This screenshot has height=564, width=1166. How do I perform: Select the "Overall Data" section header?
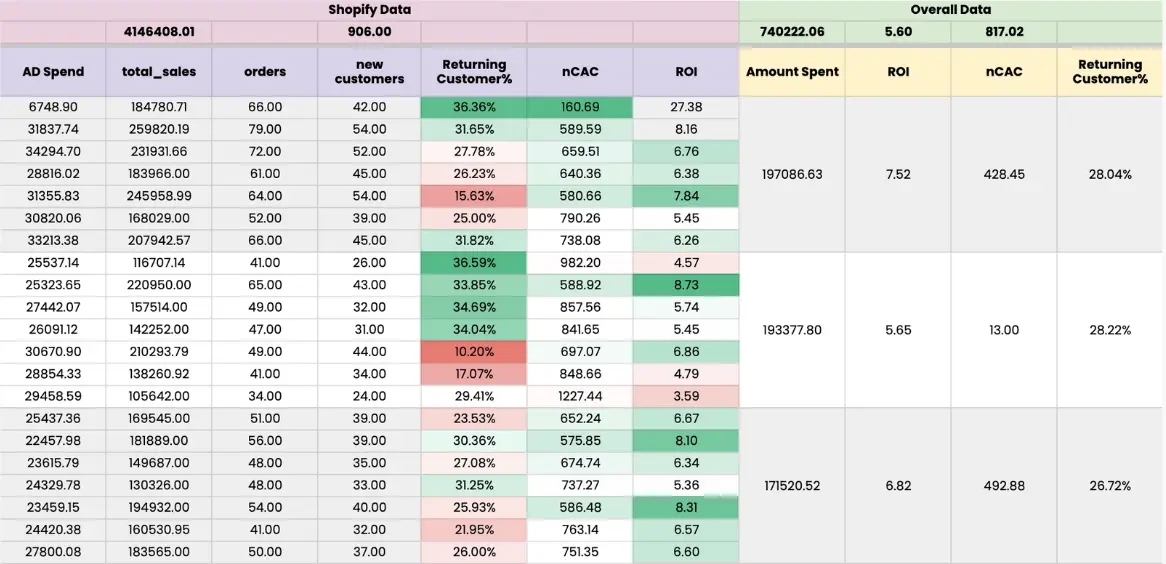(951, 10)
